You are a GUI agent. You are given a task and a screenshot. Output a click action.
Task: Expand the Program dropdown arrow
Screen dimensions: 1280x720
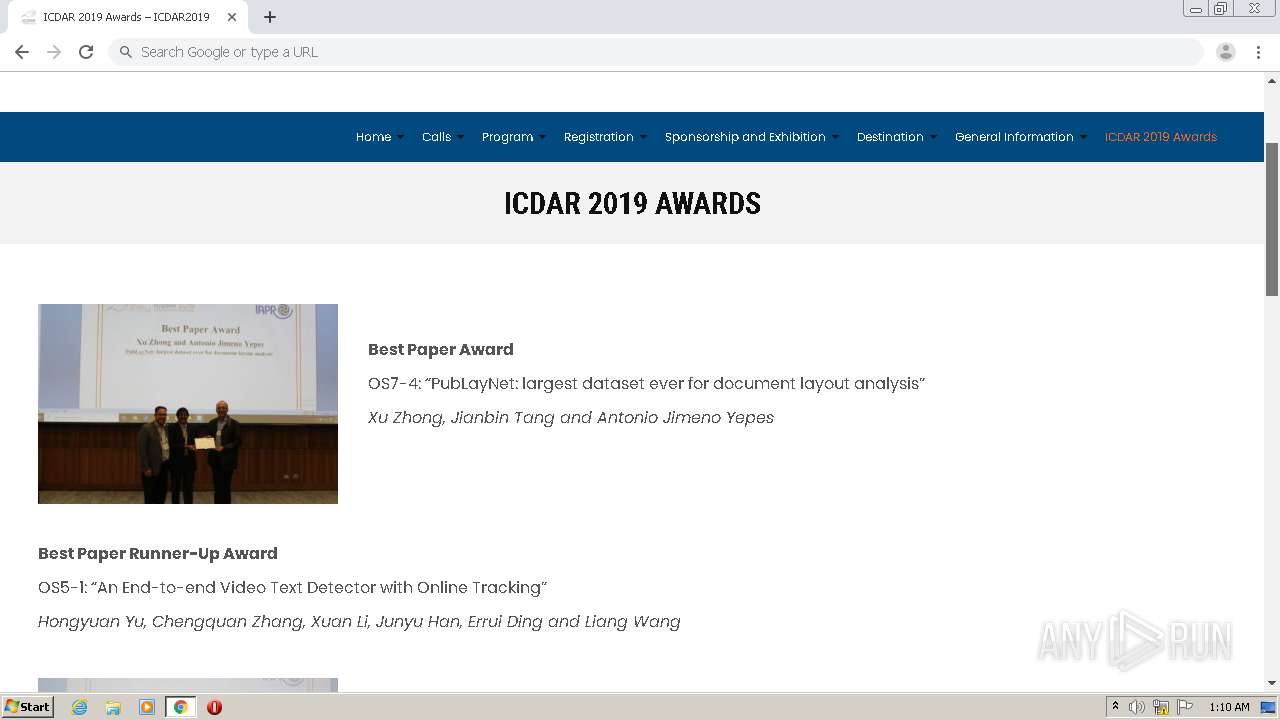coord(542,138)
